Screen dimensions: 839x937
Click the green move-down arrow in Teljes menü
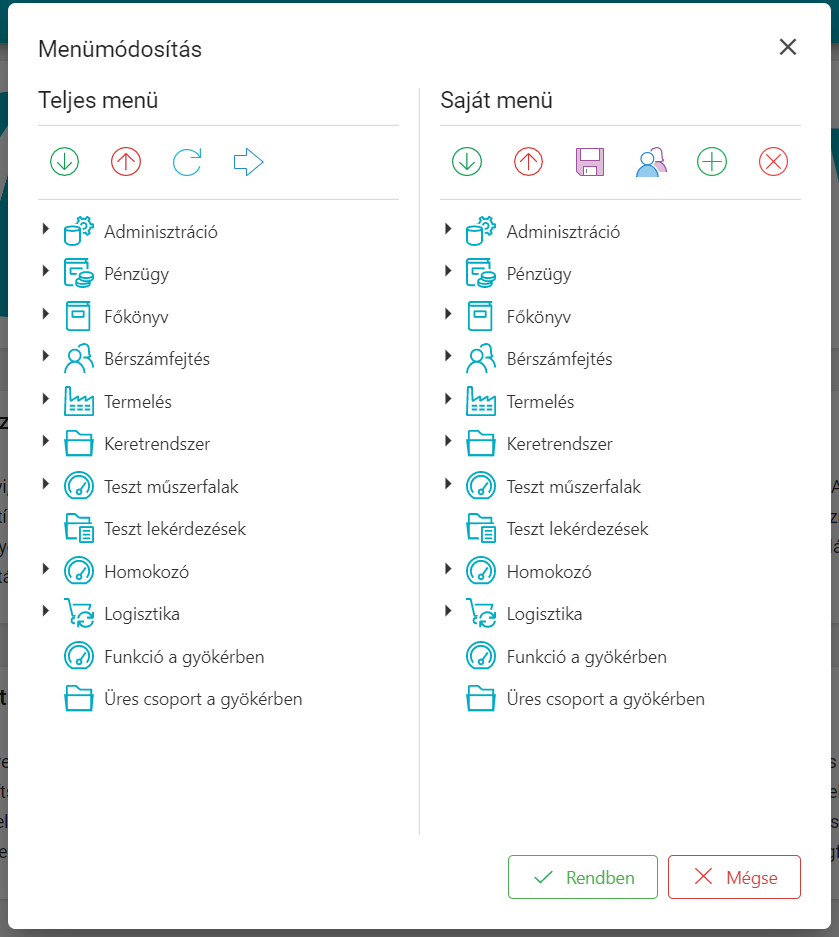65,161
